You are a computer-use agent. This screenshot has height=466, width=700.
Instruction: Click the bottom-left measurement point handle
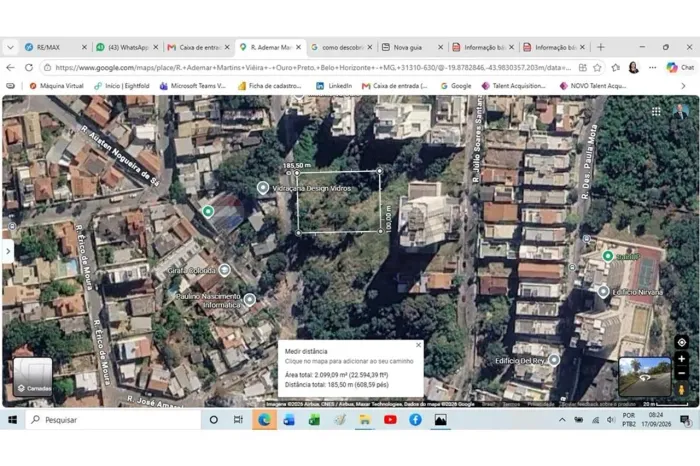(x=299, y=233)
